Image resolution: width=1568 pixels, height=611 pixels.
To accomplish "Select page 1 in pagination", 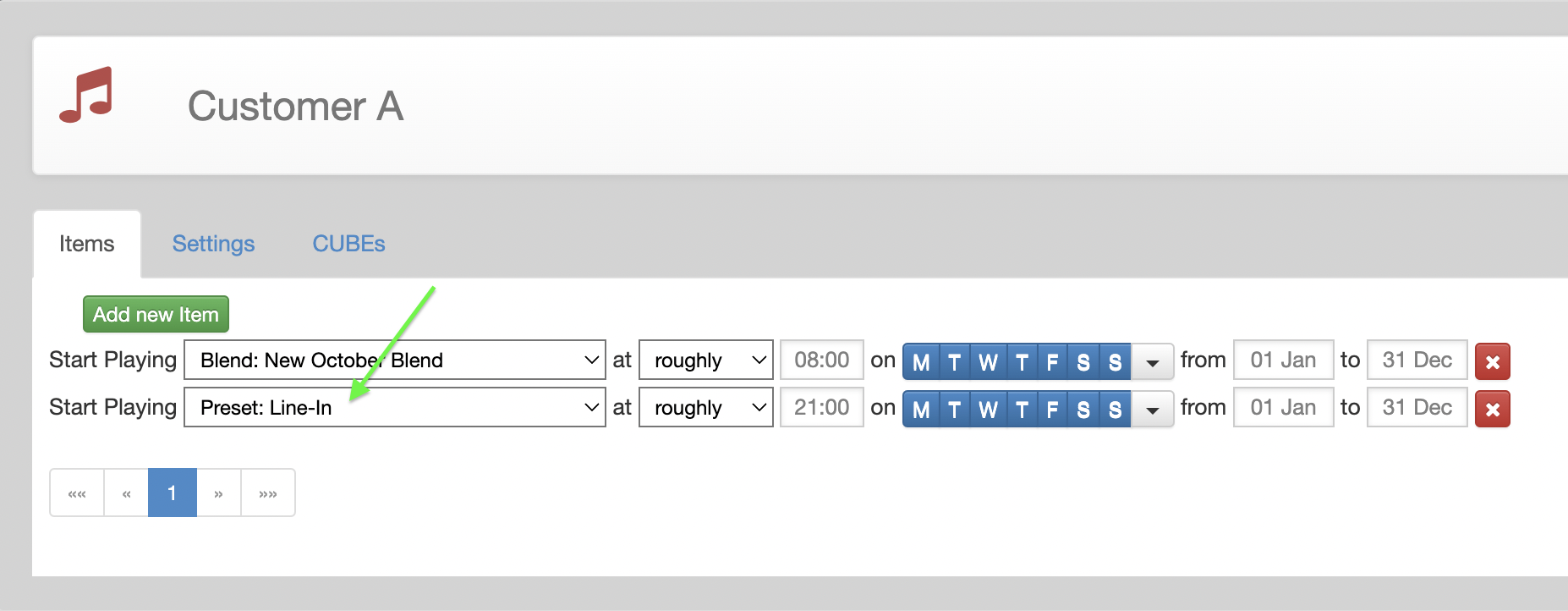I will point(173,493).
